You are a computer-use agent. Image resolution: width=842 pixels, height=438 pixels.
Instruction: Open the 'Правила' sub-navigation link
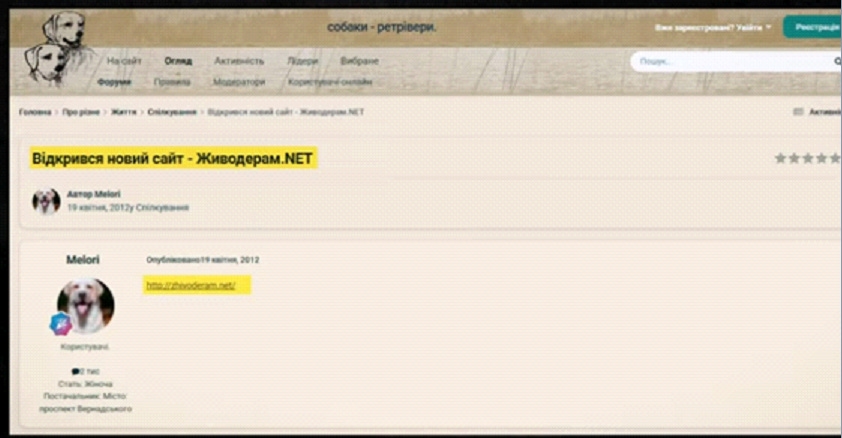[172, 82]
